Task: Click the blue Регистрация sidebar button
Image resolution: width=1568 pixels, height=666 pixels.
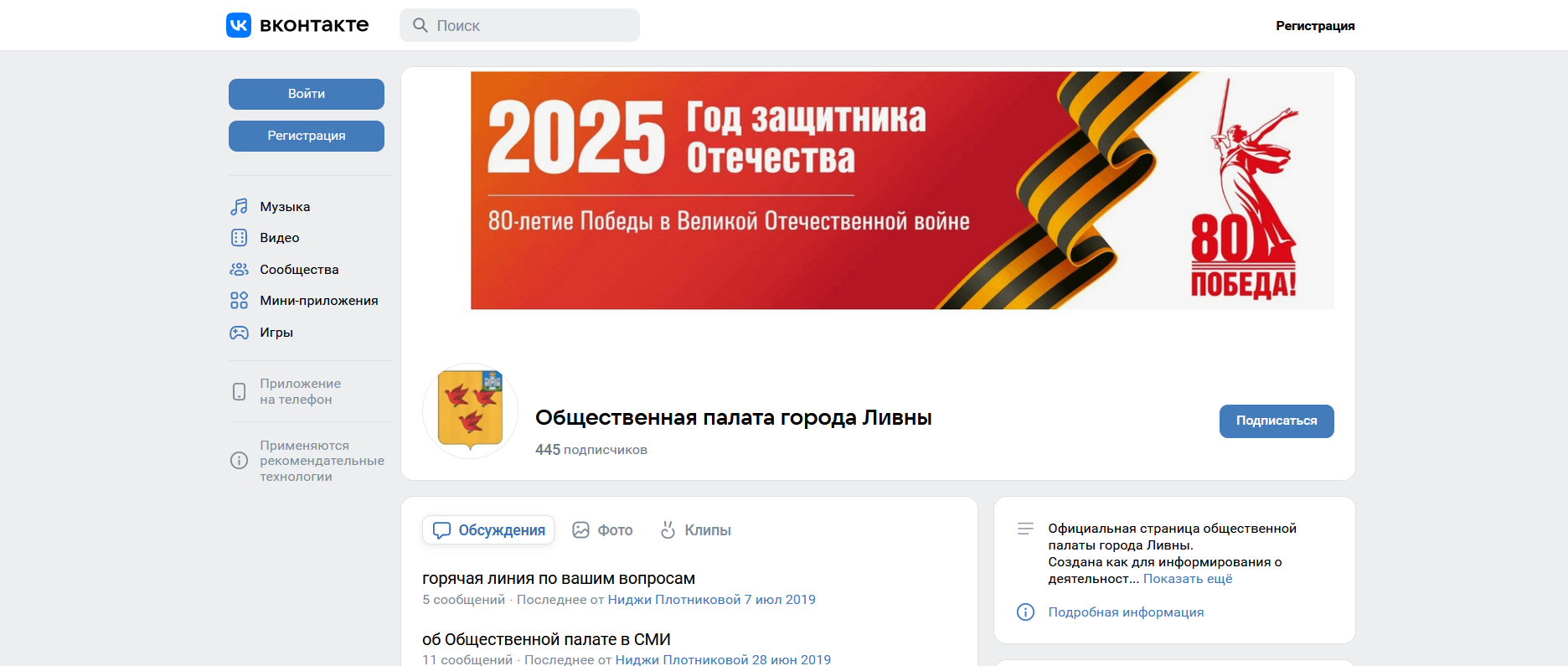Action: coord(307,136)
